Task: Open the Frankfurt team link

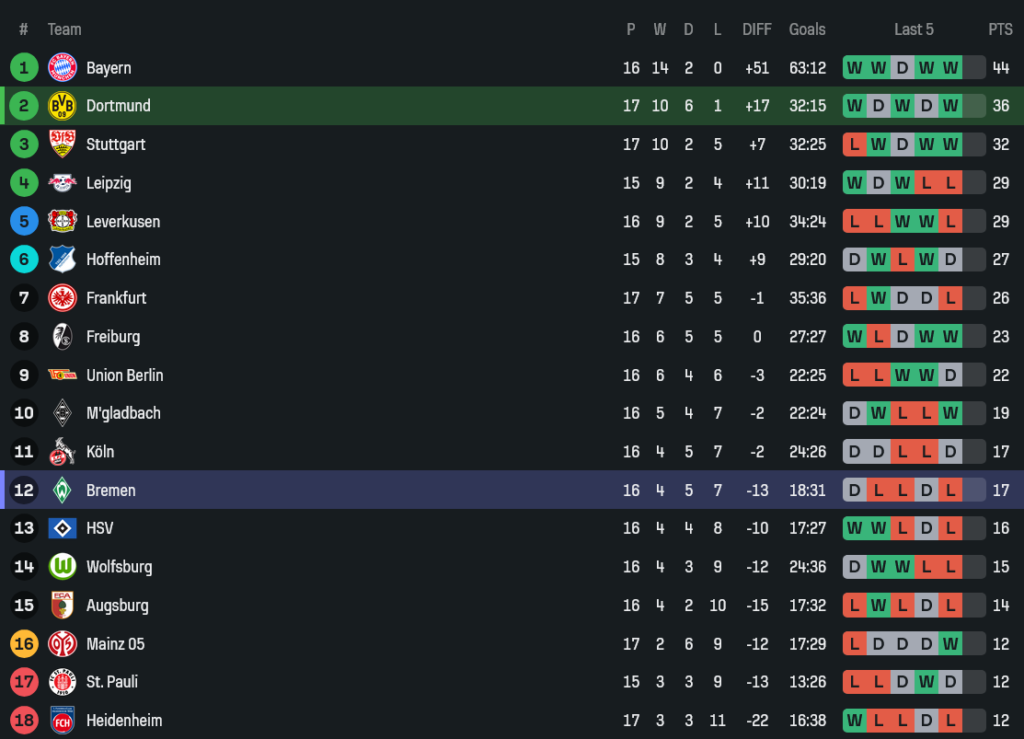Action: point(116,298)
